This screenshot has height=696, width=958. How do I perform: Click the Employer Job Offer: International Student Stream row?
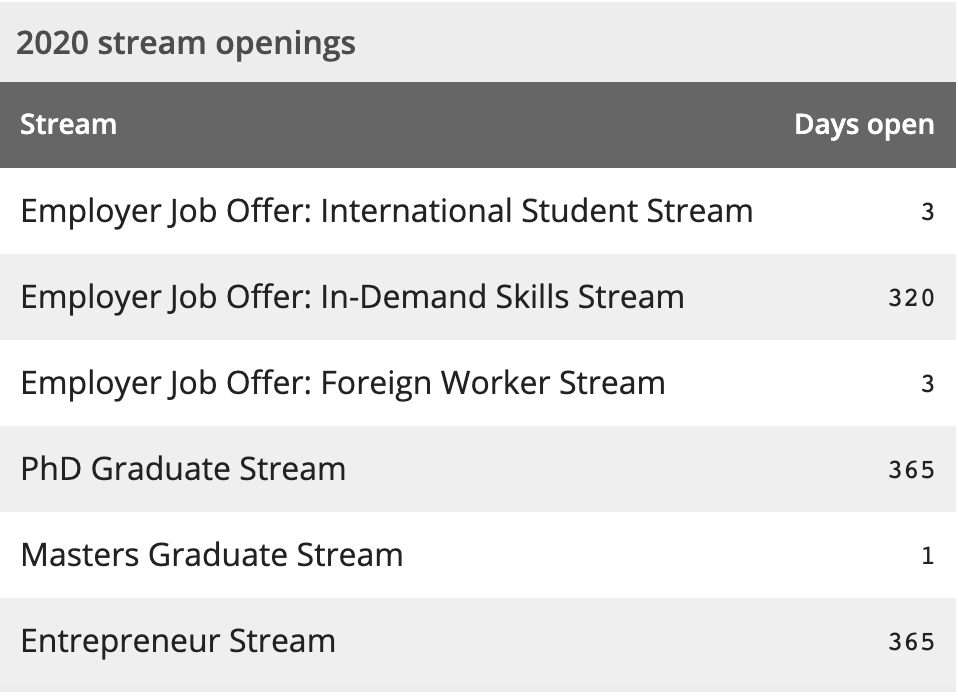coord(478,211)
